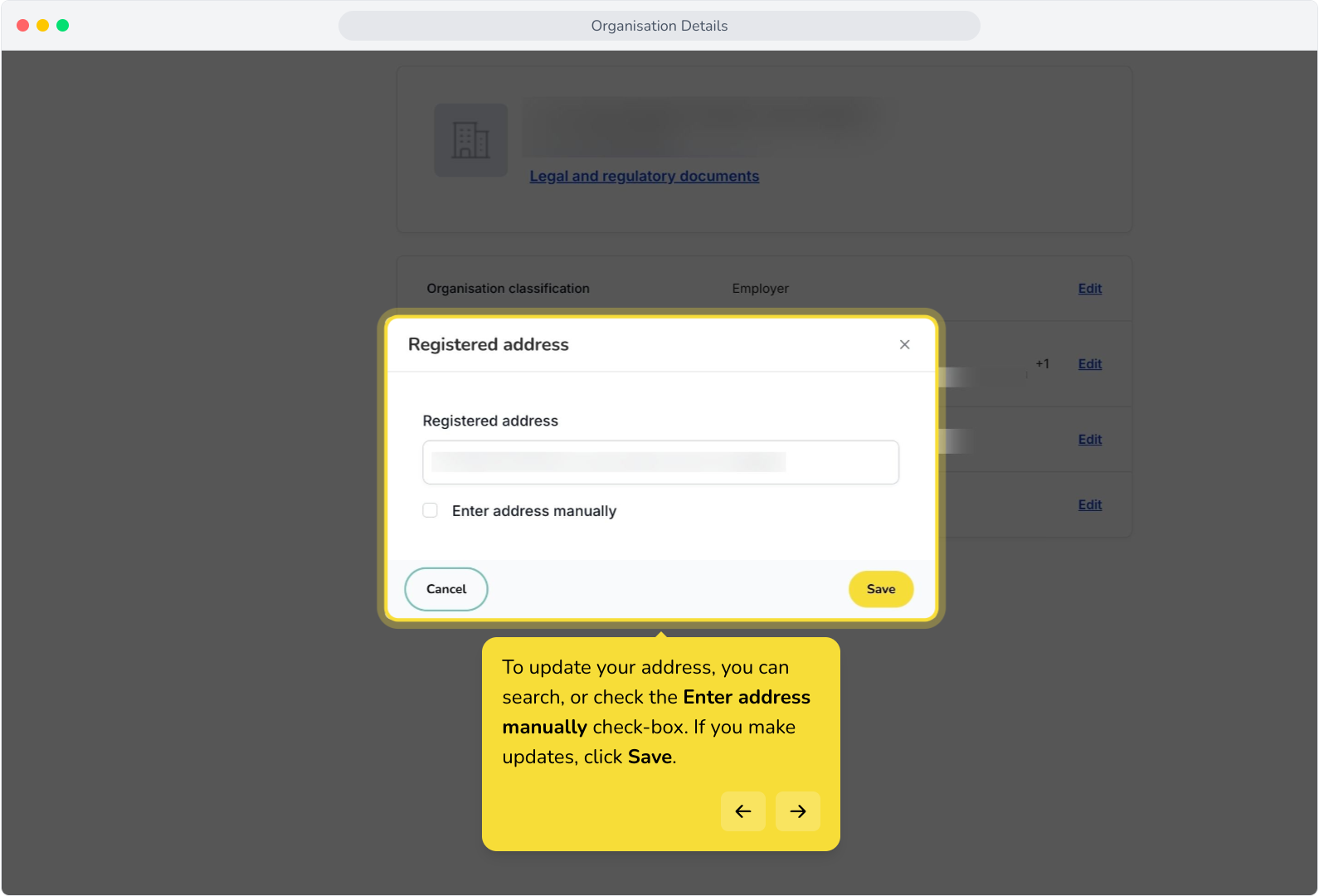
Task: Close the Registered address dialog
Action: (x=904, y=344)
